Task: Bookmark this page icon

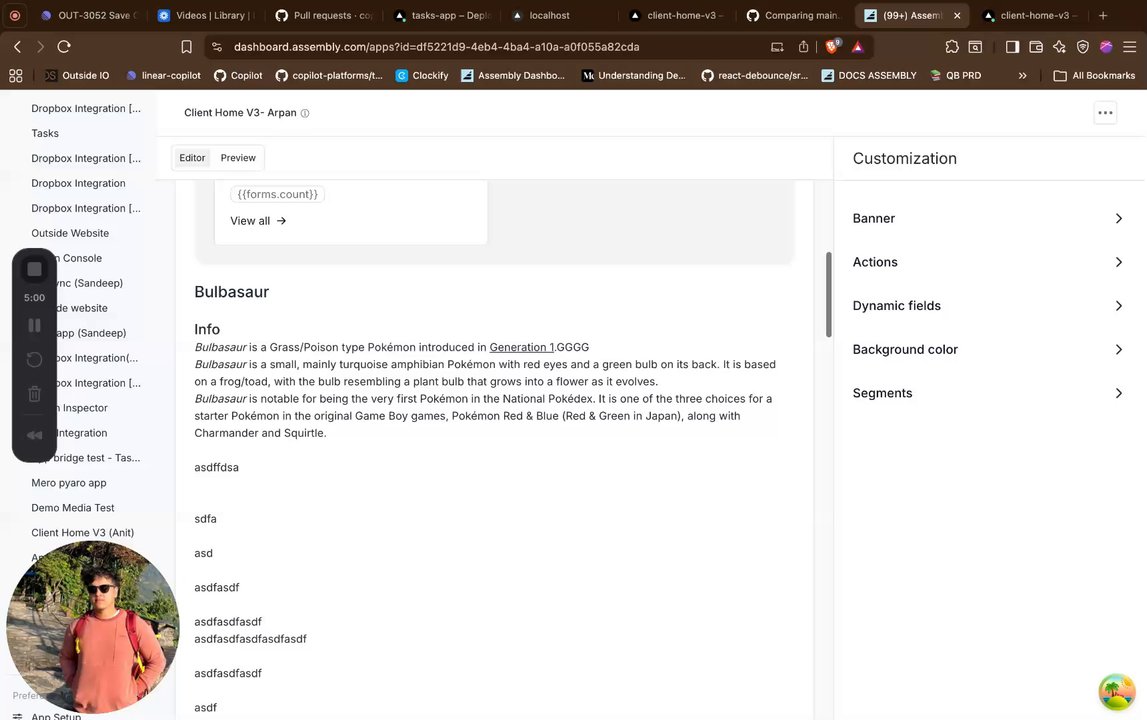Action: pos(187,47)
